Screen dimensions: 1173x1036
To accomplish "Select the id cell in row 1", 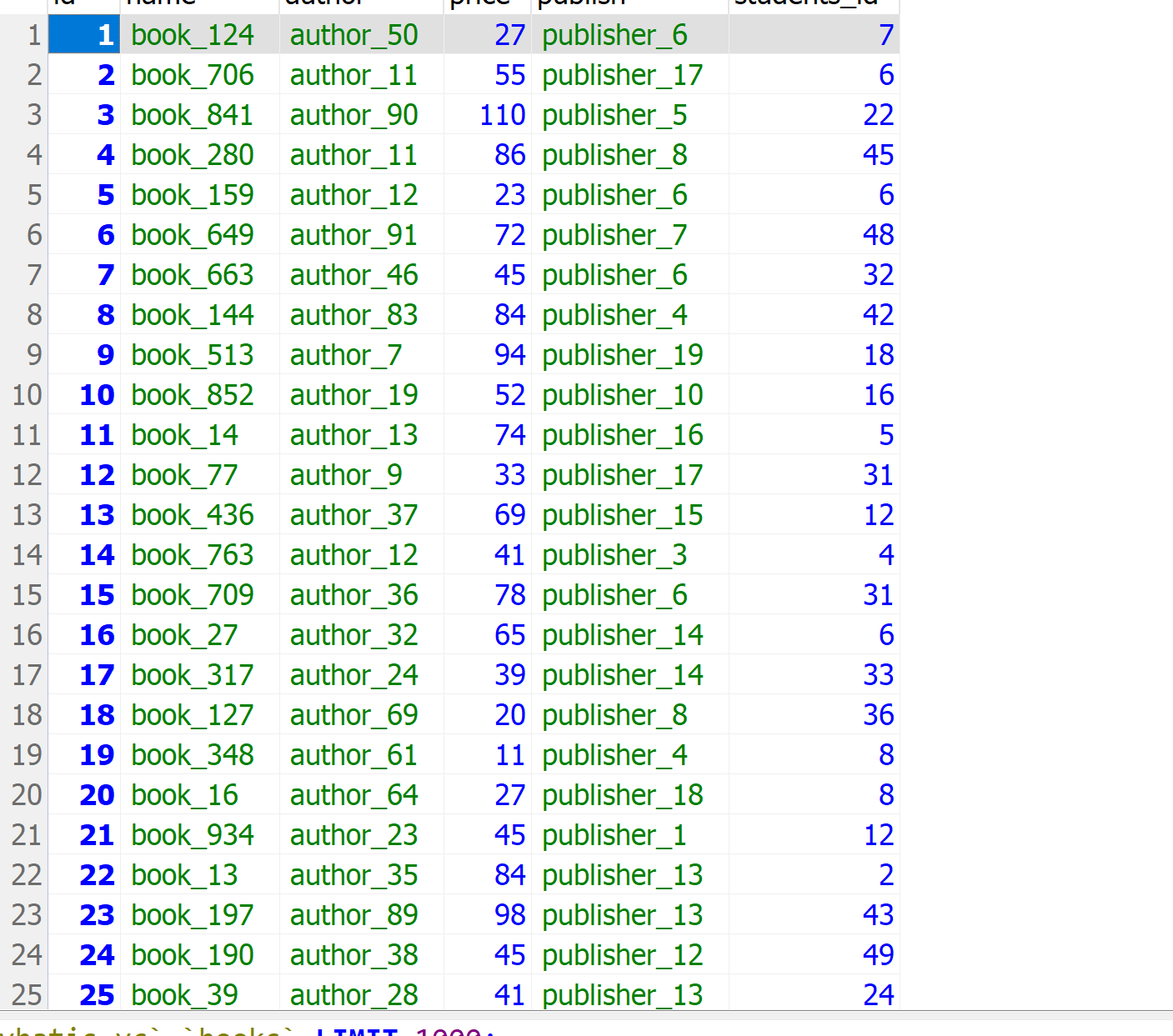I will point(84,34).
